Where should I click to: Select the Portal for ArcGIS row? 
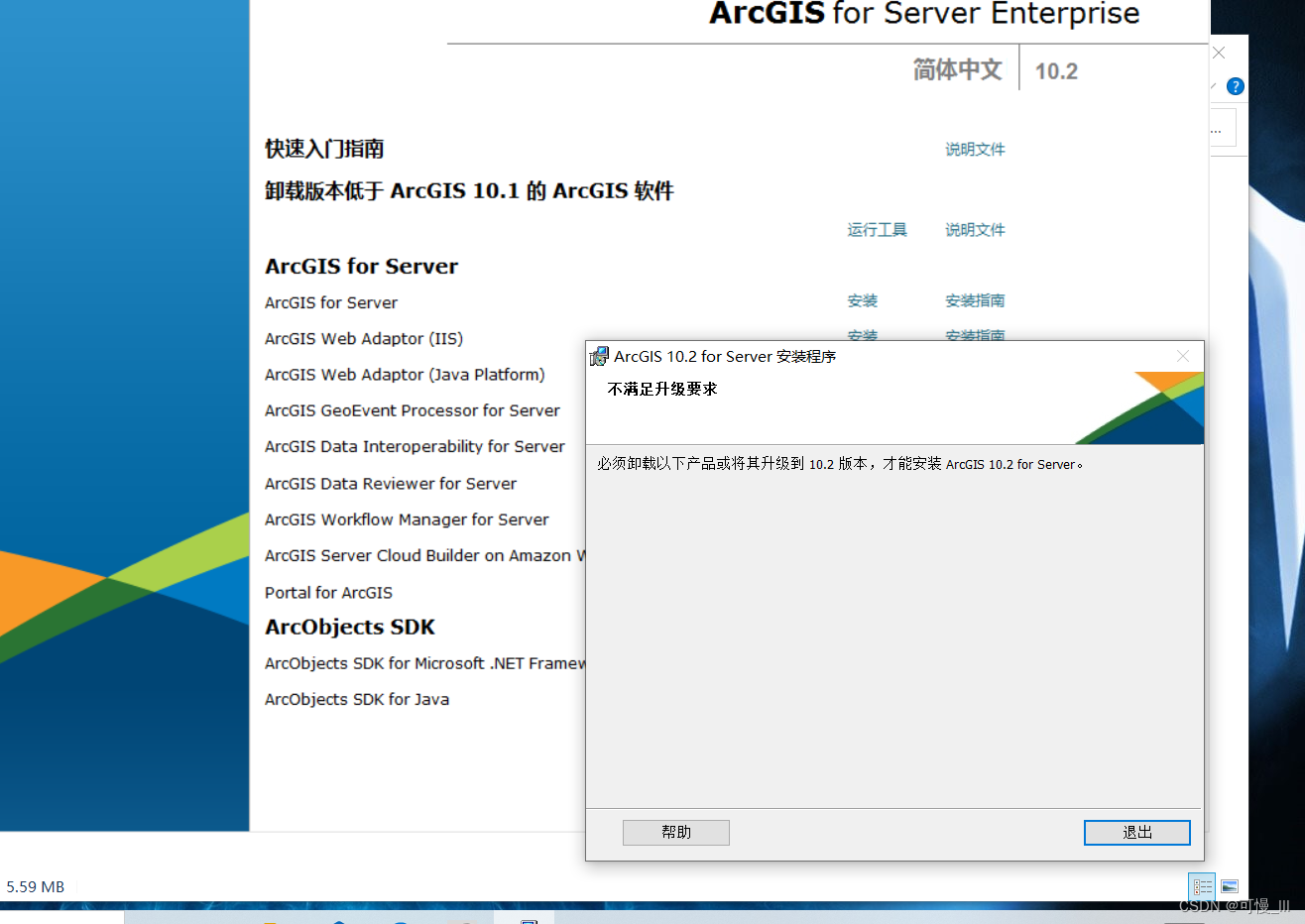(328, 593)
